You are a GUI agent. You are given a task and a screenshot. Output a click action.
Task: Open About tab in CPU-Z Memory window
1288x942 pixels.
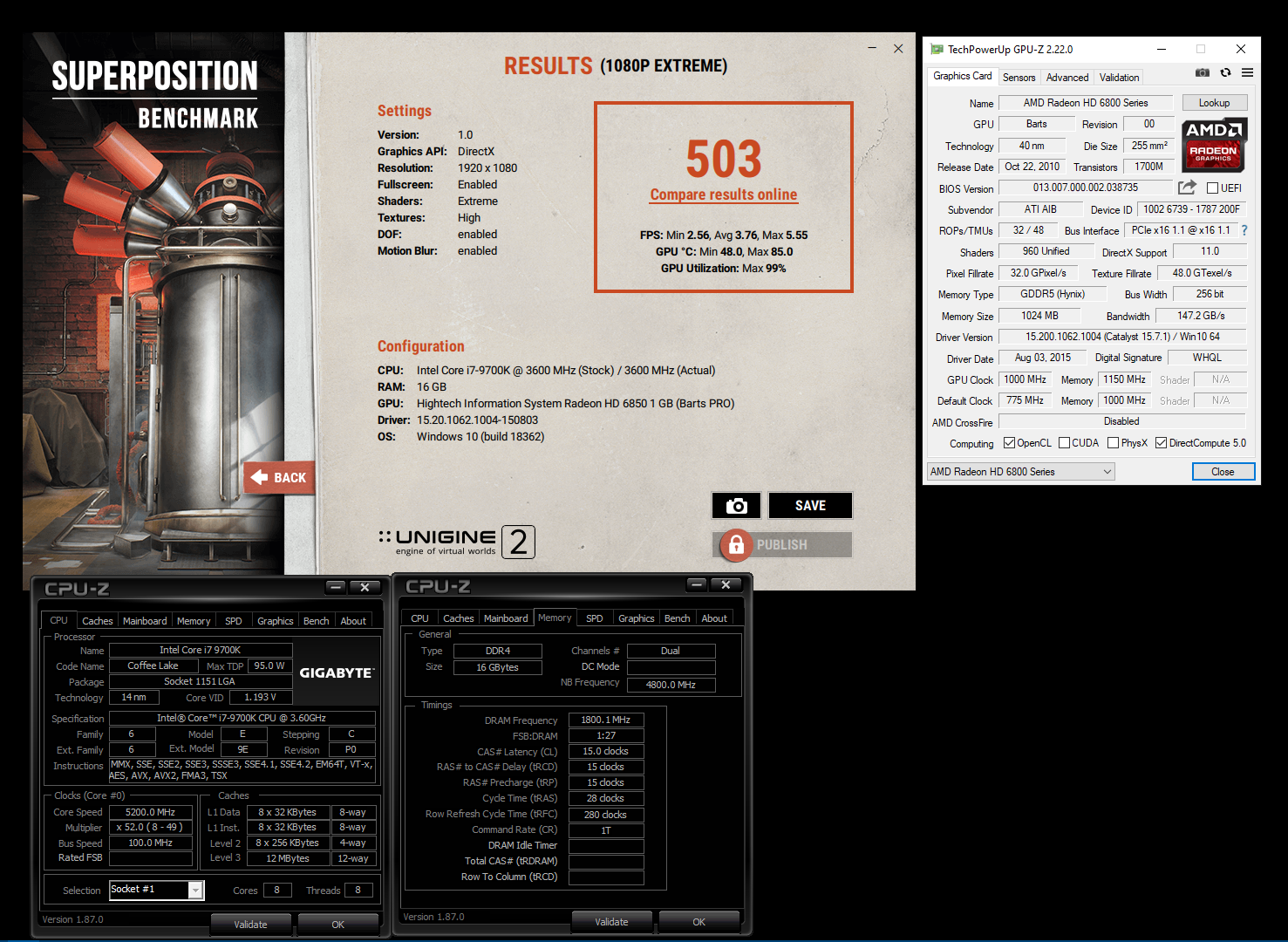(x=714, y=618)
